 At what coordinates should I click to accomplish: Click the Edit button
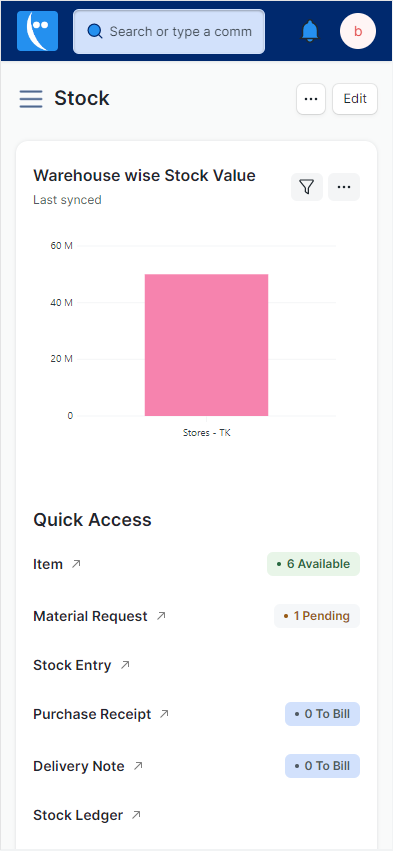pyautogui.click(x=355, y=99)
